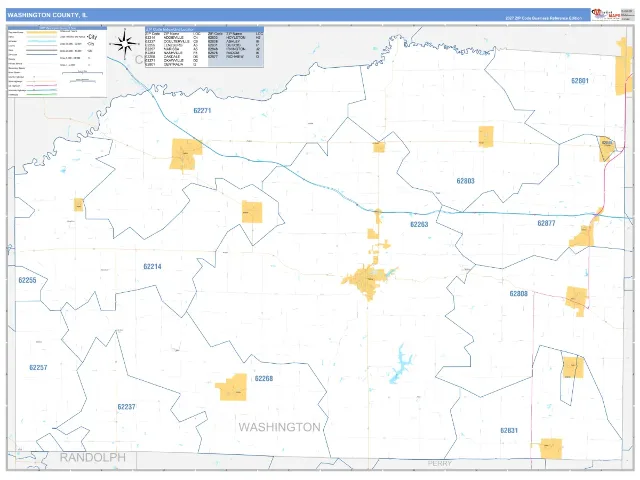This screenshot has height=480, width=640.
Task: Click the PERRY county label
Action: click(x=440, y=464)
